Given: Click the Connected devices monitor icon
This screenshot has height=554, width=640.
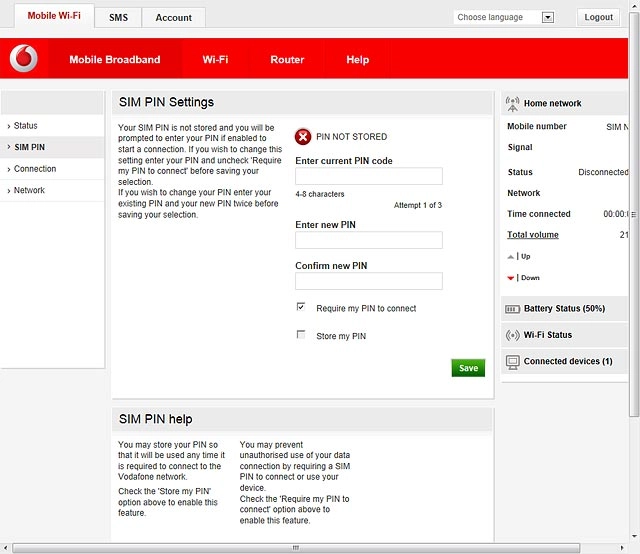Looking at the screenshot, I should (x=513, y=362).
